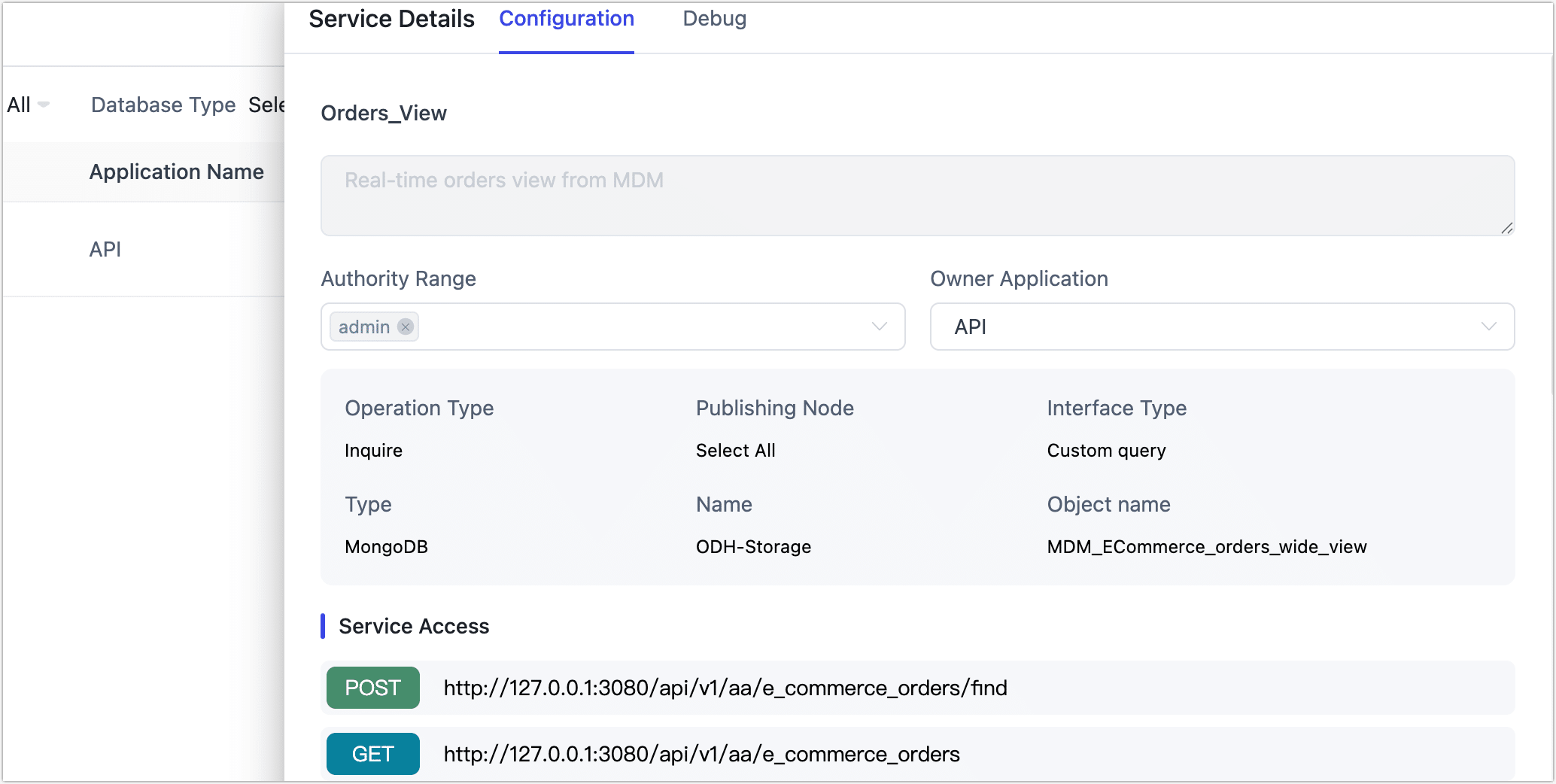Click the GET method badge

[372, 753]
